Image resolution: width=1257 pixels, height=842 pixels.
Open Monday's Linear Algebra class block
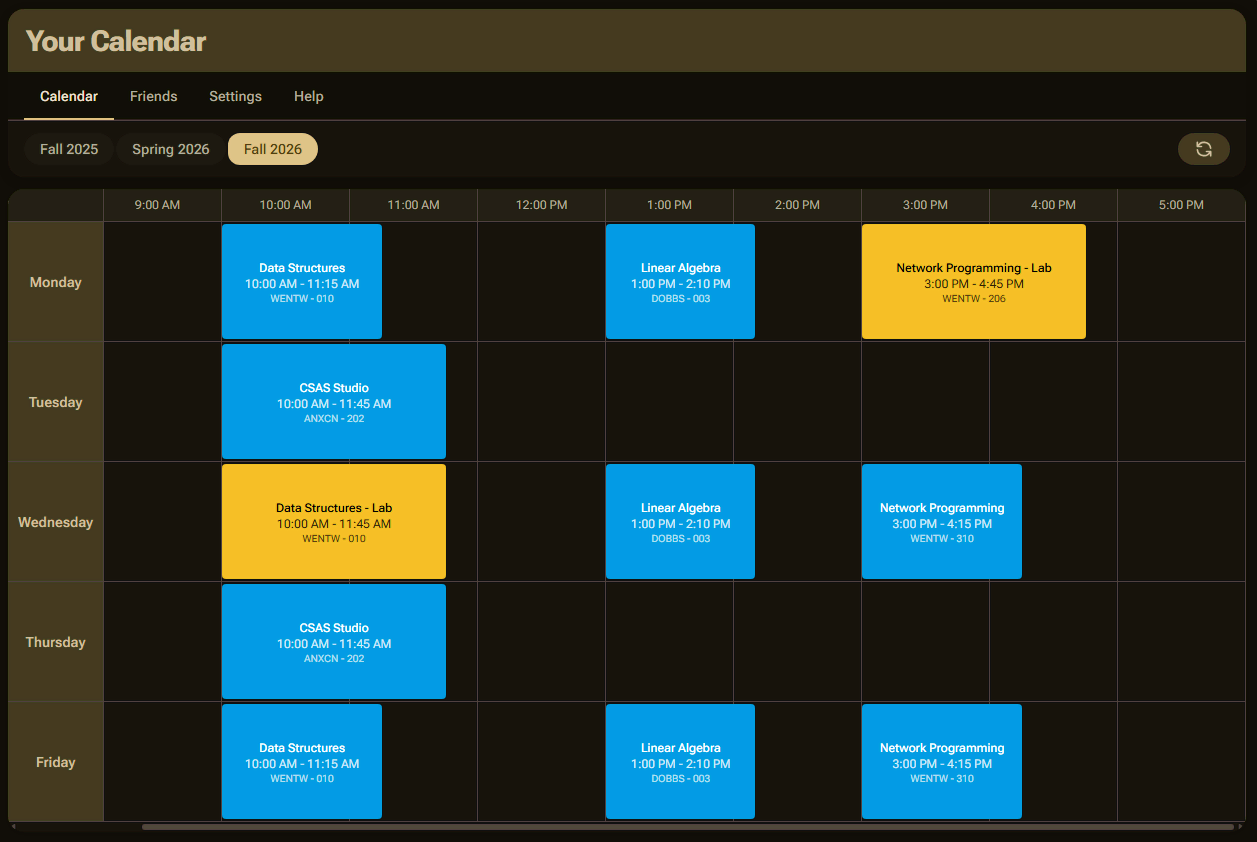click(x=680, y=282)
